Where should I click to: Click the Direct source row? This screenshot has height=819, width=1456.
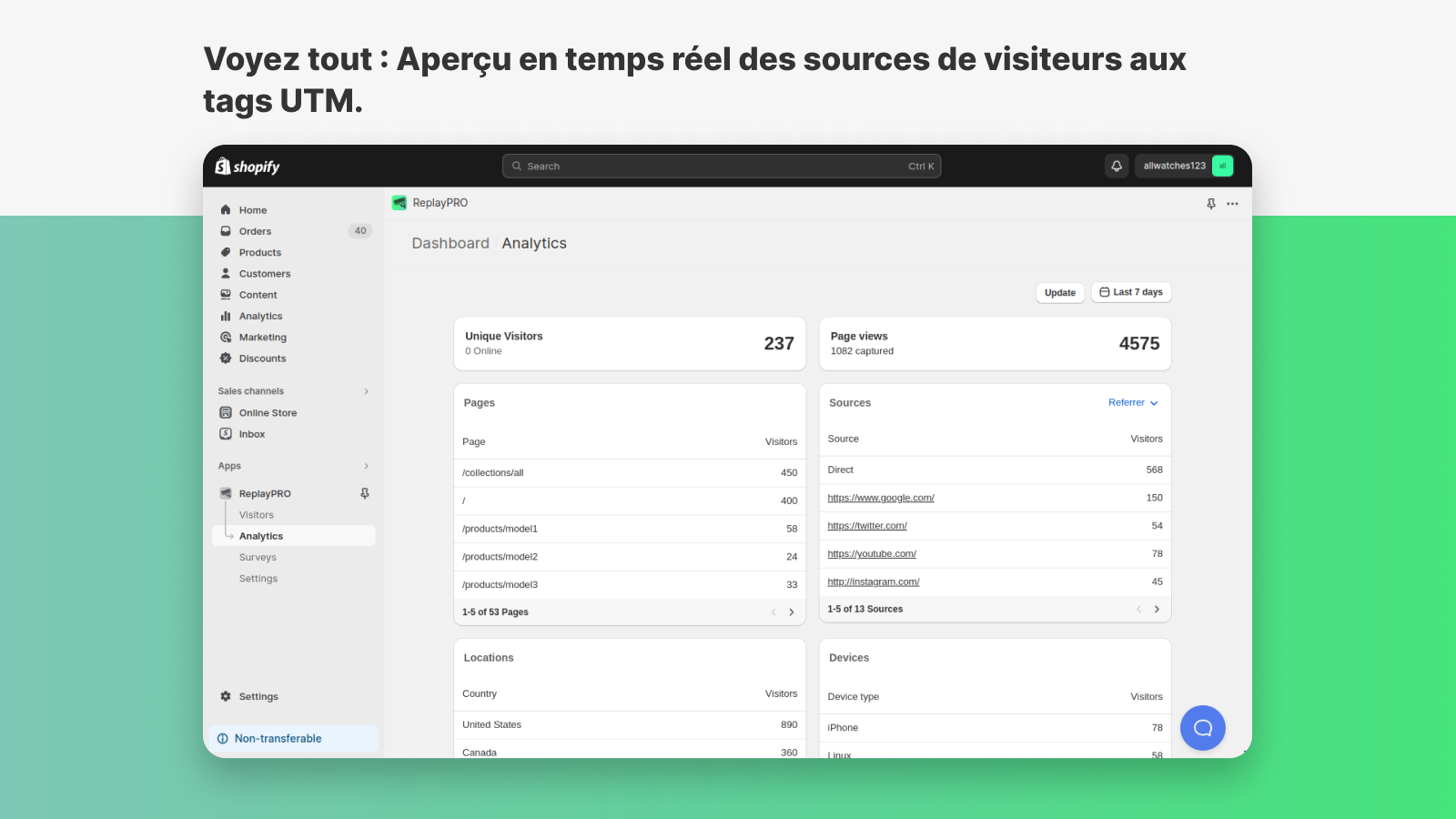pos(995,470)
